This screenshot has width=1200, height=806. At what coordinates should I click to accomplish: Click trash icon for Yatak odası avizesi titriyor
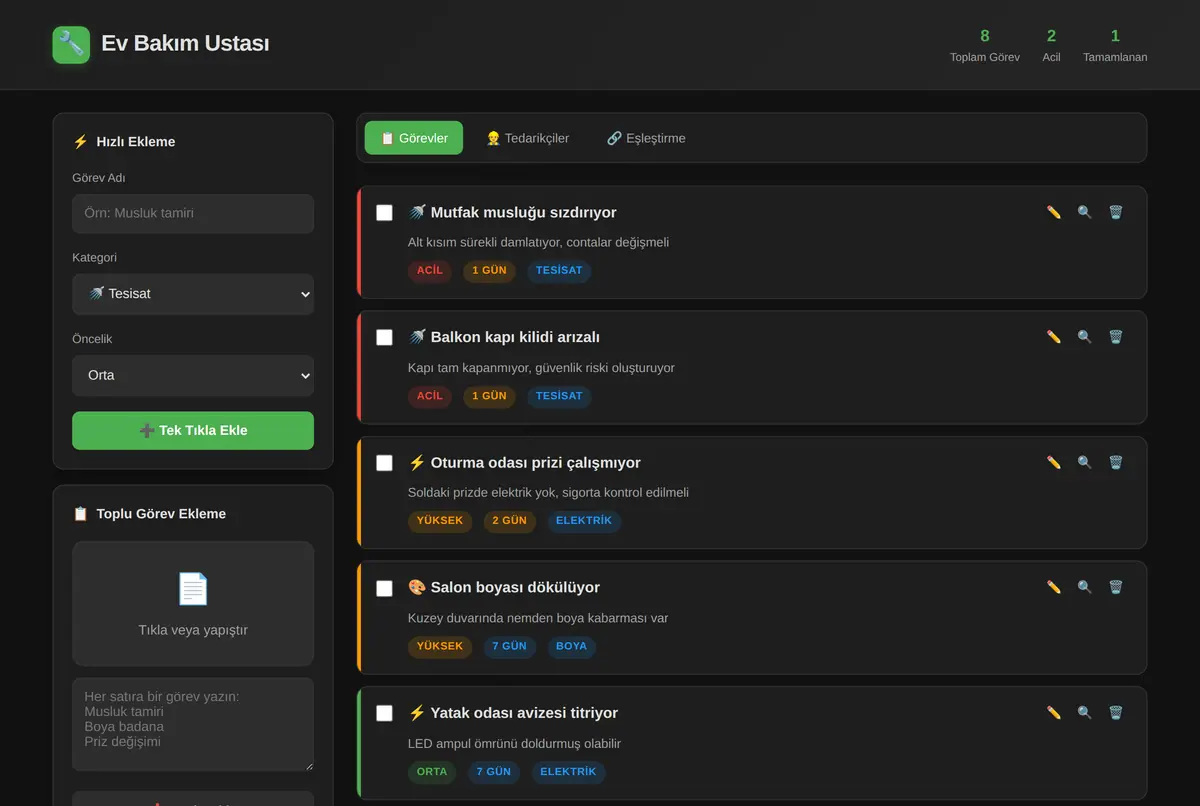pos(1116,713)
